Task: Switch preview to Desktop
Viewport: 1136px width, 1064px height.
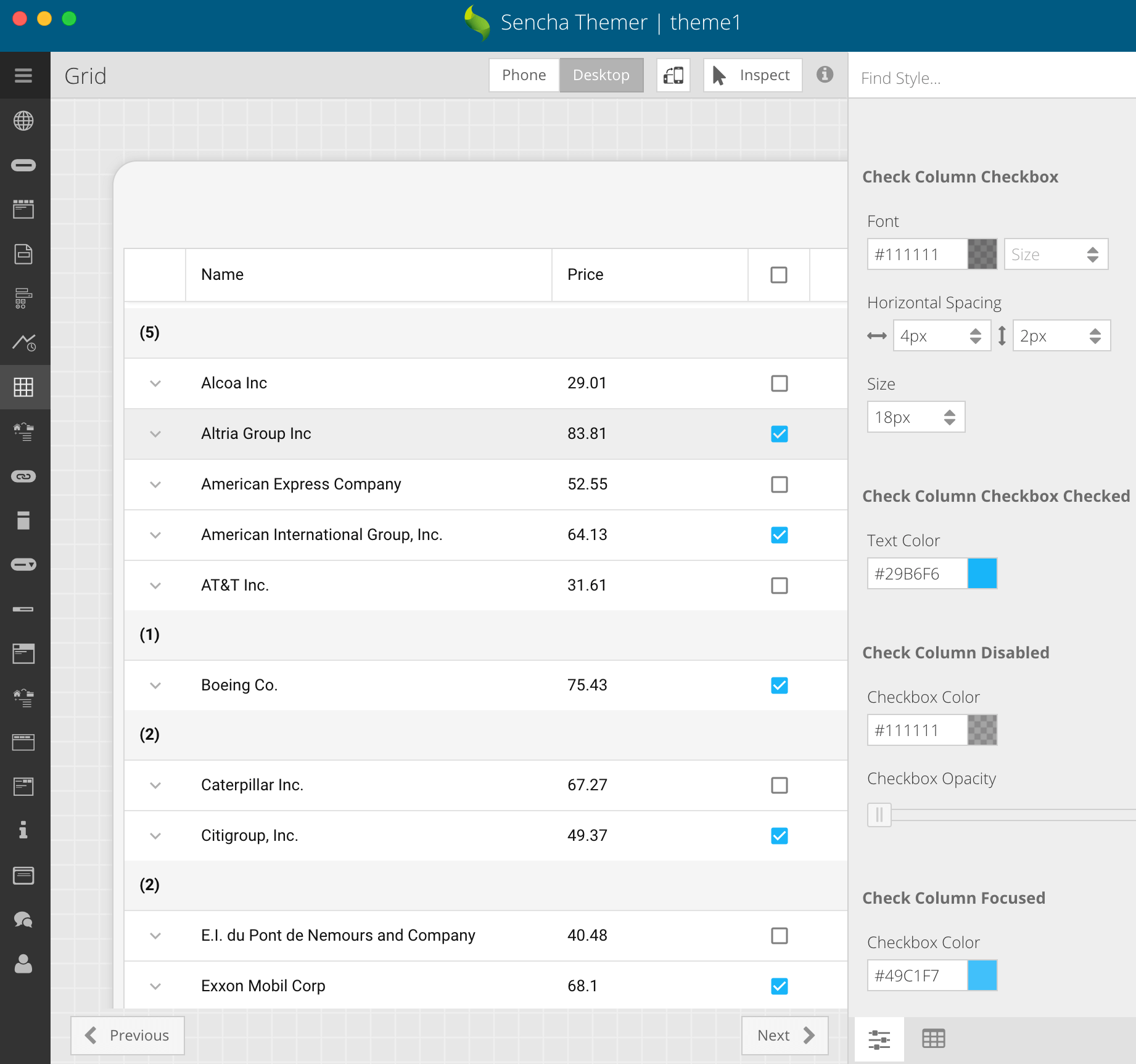Action: tap(601, 75)
